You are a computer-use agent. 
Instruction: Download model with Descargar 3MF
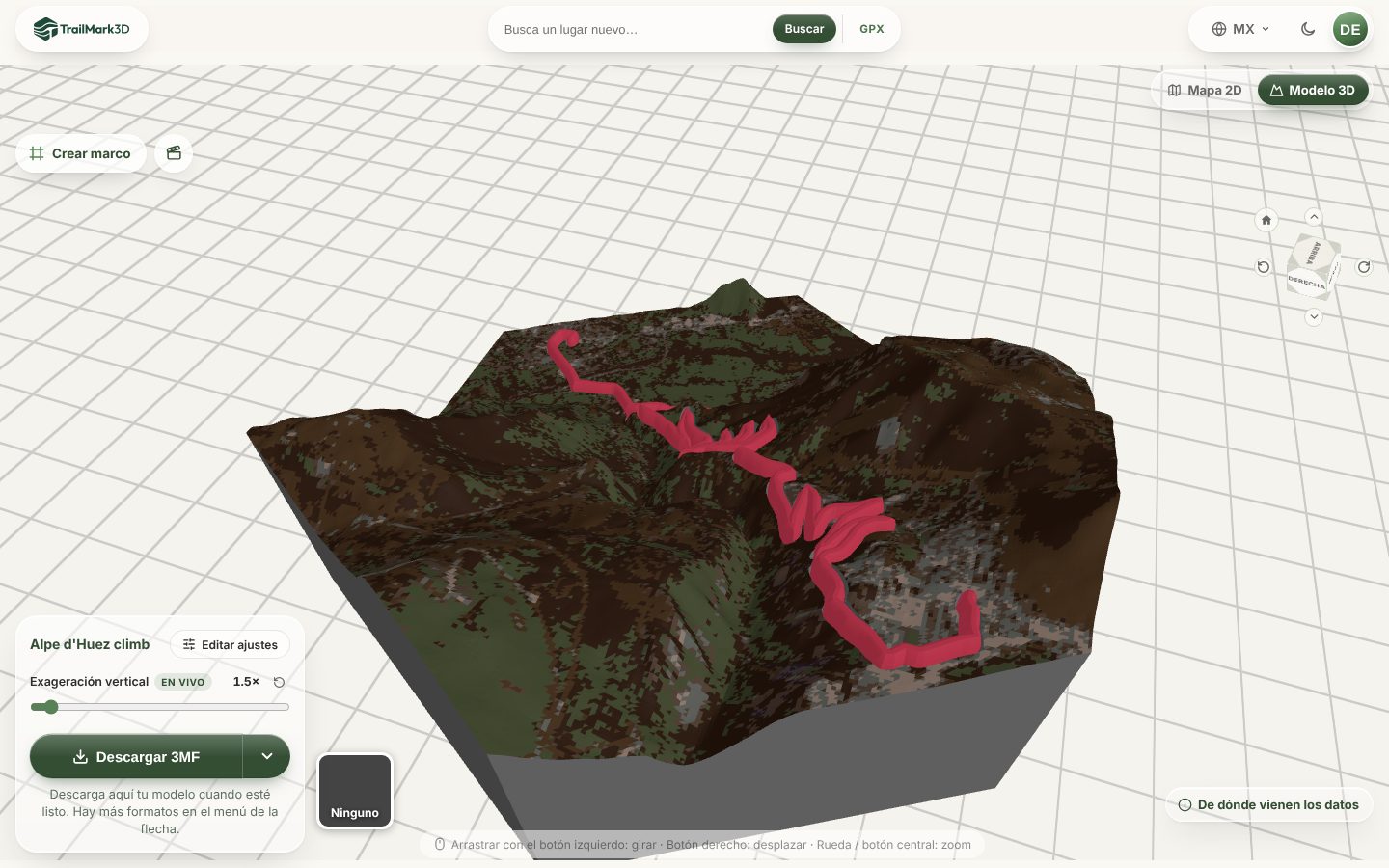point(136,757)
